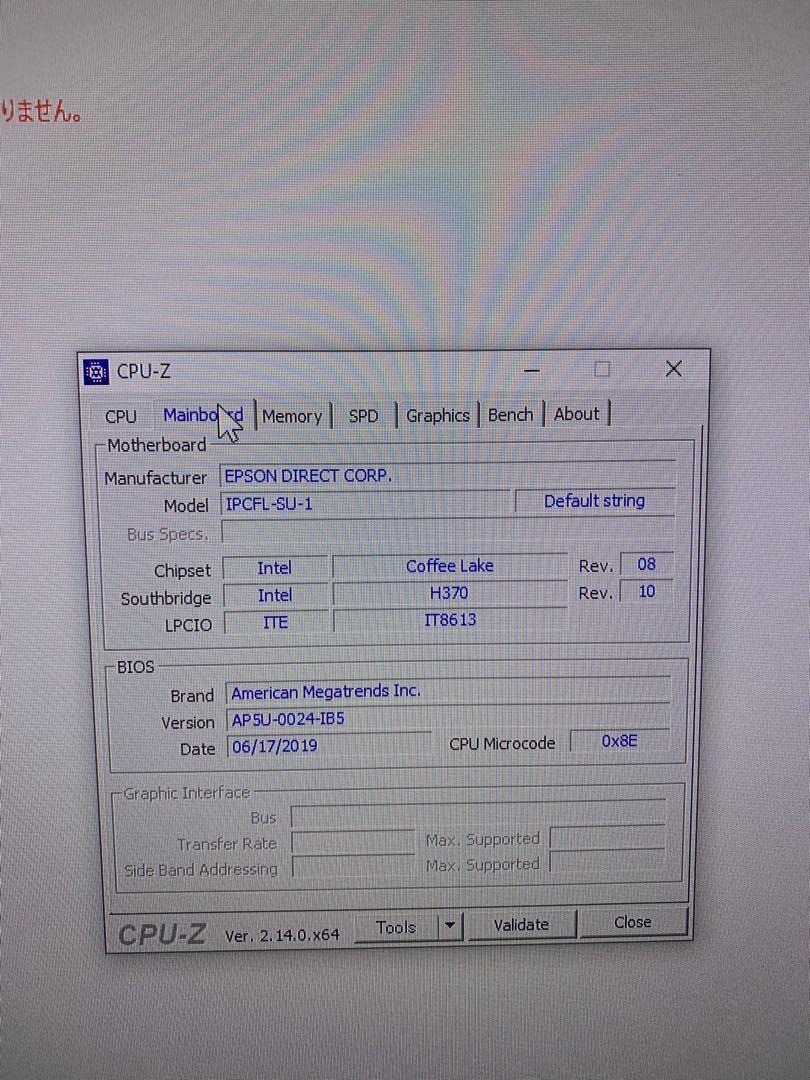This screenshot has width=810, height=1080.
Task: Click the Manufacturer label
Action: click(x=156, y=477)
